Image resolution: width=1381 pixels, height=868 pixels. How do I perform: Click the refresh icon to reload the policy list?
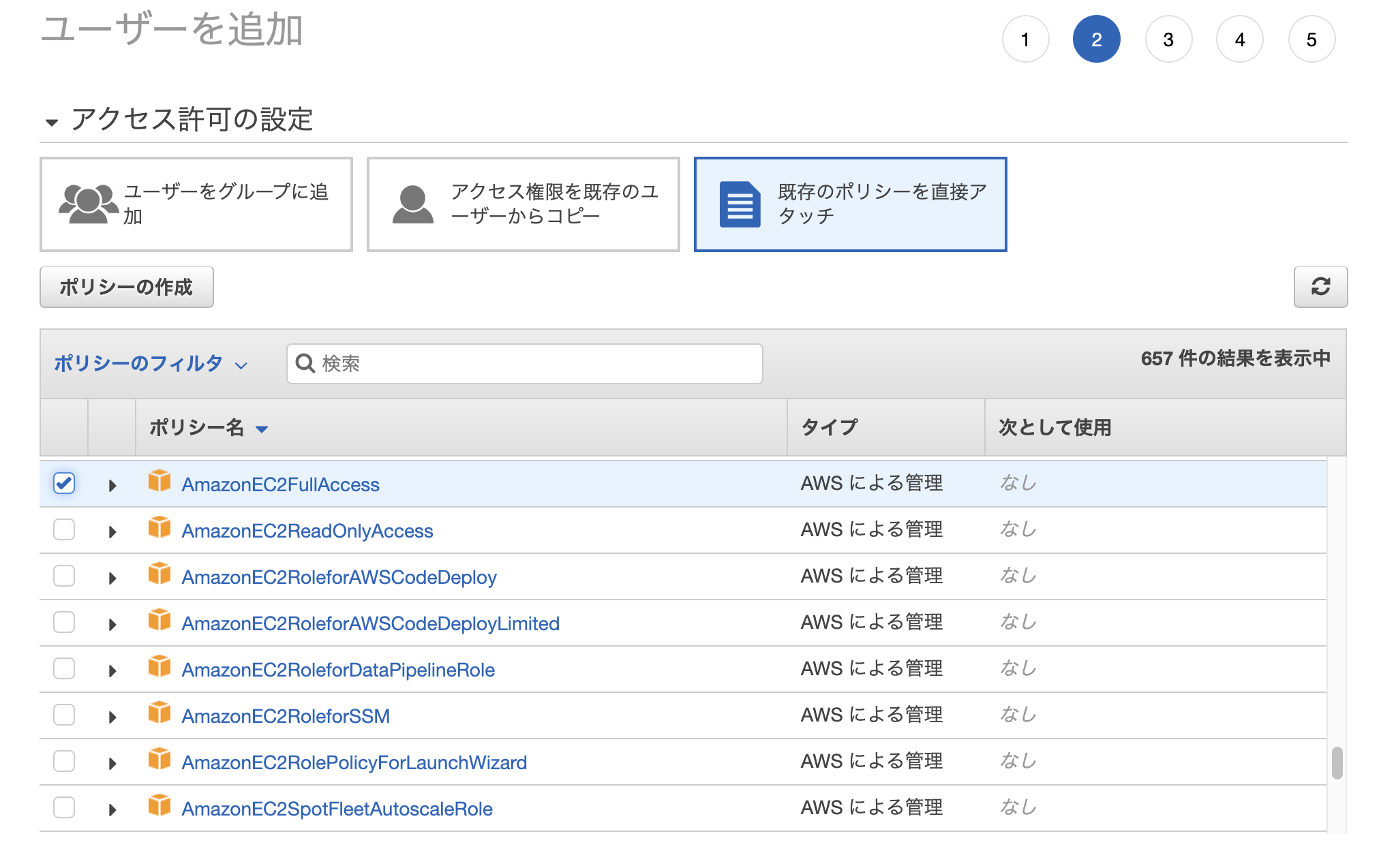(x=1321, y=287)
